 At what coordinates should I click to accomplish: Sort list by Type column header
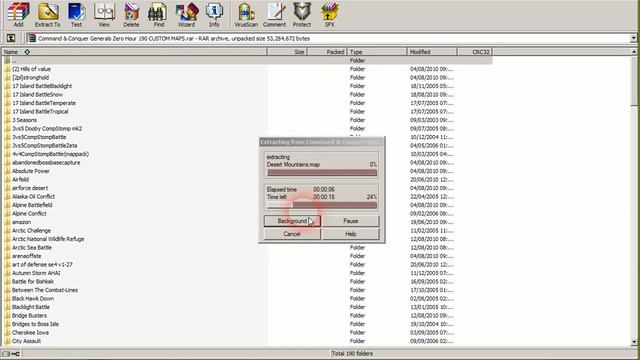click(377, 52)
